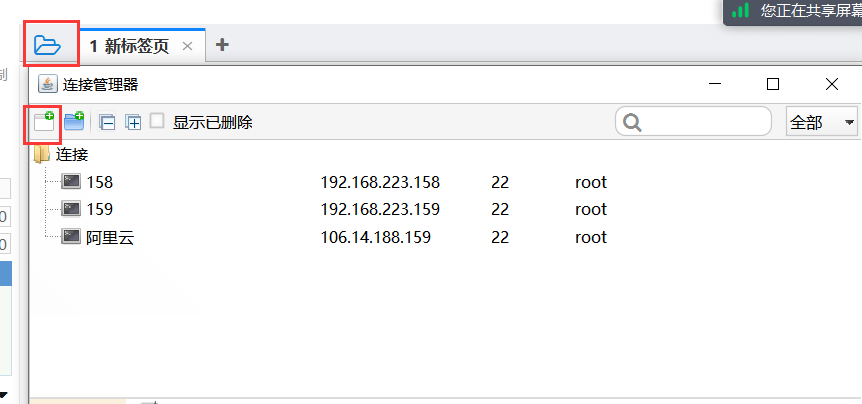The width and height of the screenshot is (862, 404).
Task: Click the screen sharing signal indicator
Action: (740, 10)
